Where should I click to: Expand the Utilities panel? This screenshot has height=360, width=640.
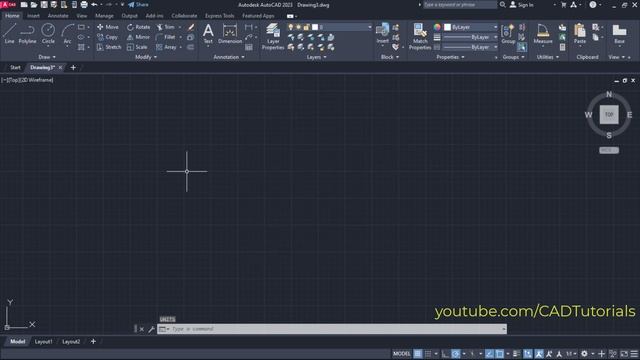click(x=547, y=57)
